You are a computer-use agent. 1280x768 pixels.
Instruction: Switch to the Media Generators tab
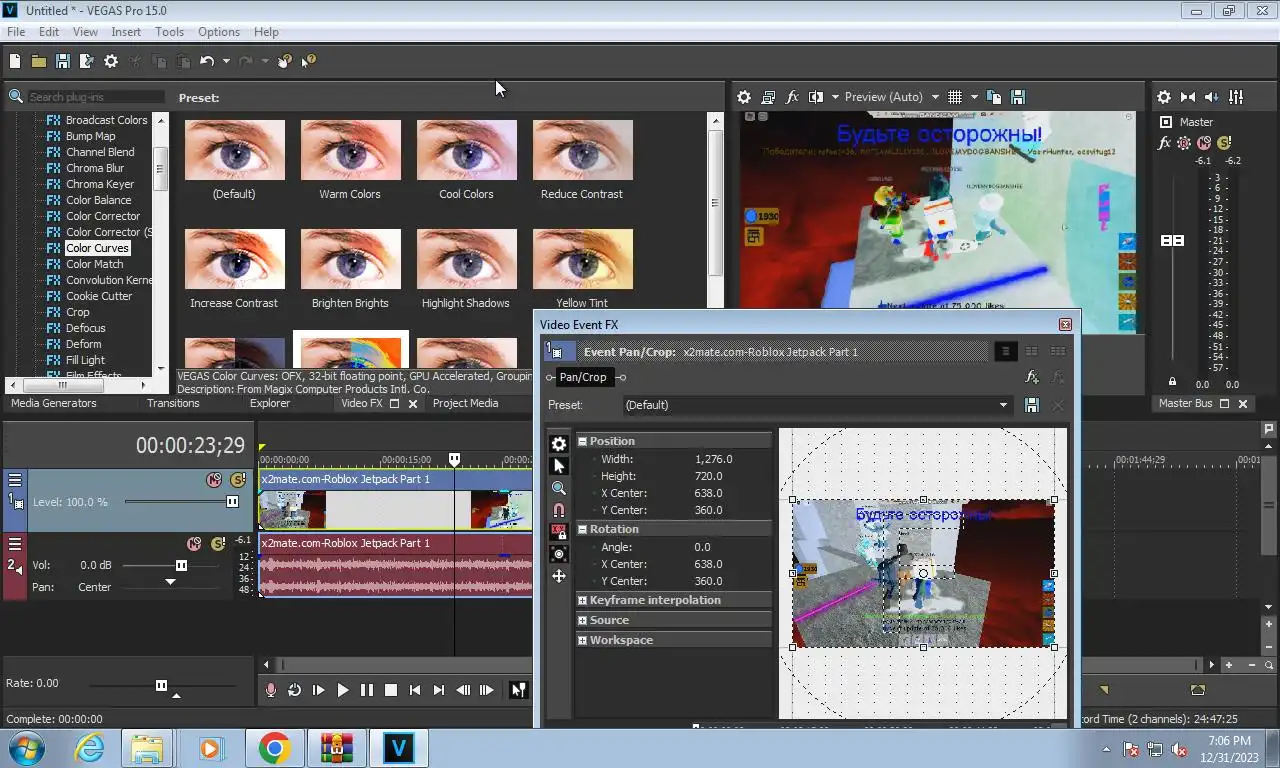(54, 403)
